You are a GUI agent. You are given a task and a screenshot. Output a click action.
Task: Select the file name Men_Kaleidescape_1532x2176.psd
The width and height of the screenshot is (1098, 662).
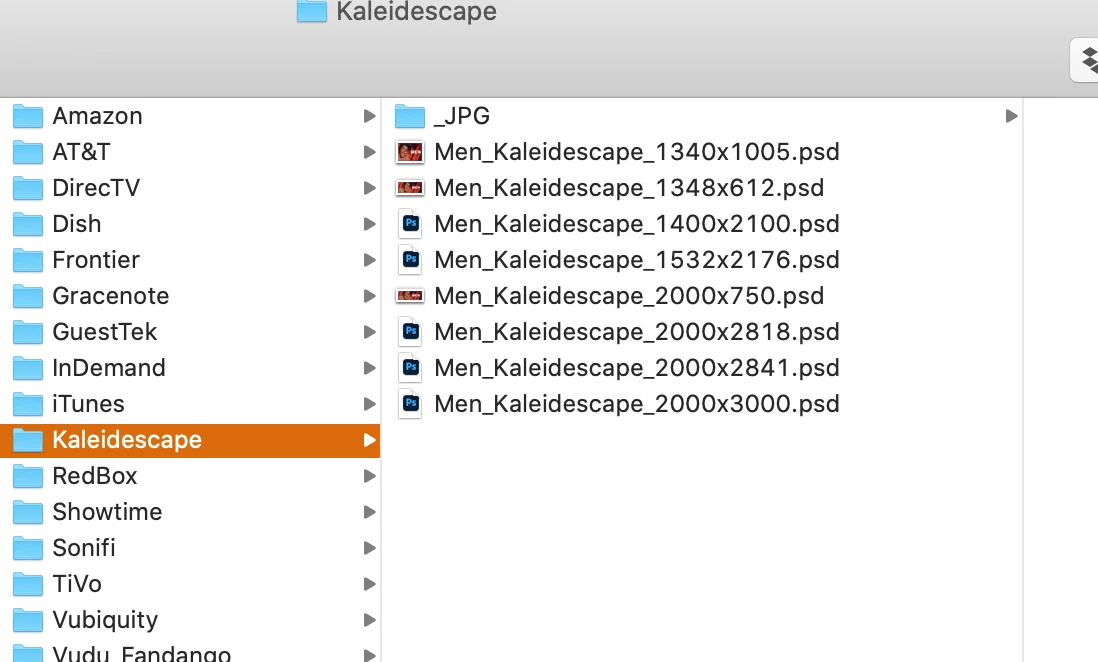637,260
